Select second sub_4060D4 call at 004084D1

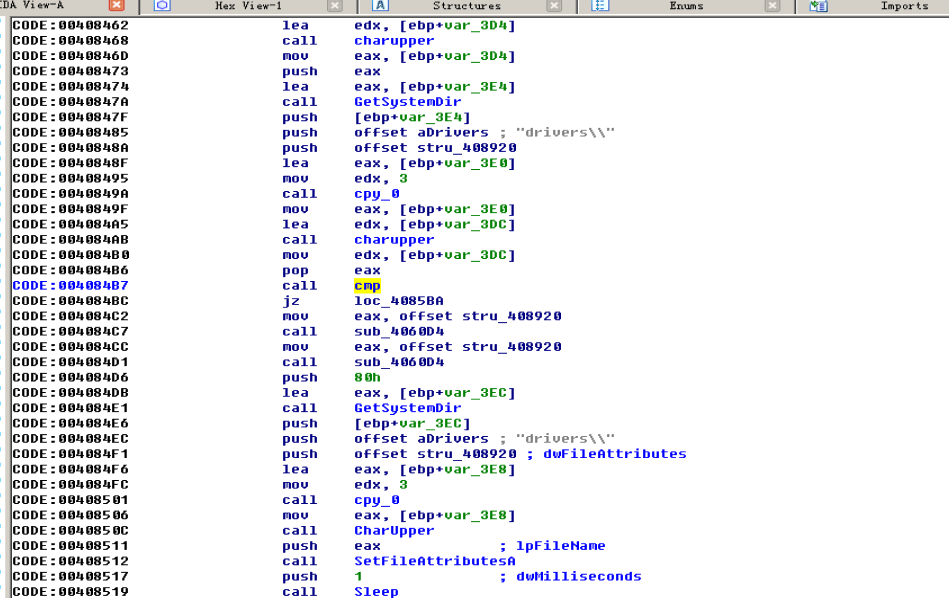(x=399, y=362)
